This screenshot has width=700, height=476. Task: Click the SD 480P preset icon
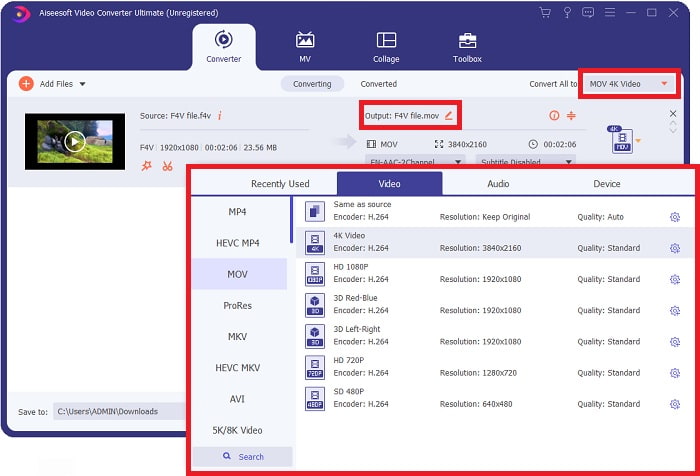pyautogui.click(x=315, y=399)
